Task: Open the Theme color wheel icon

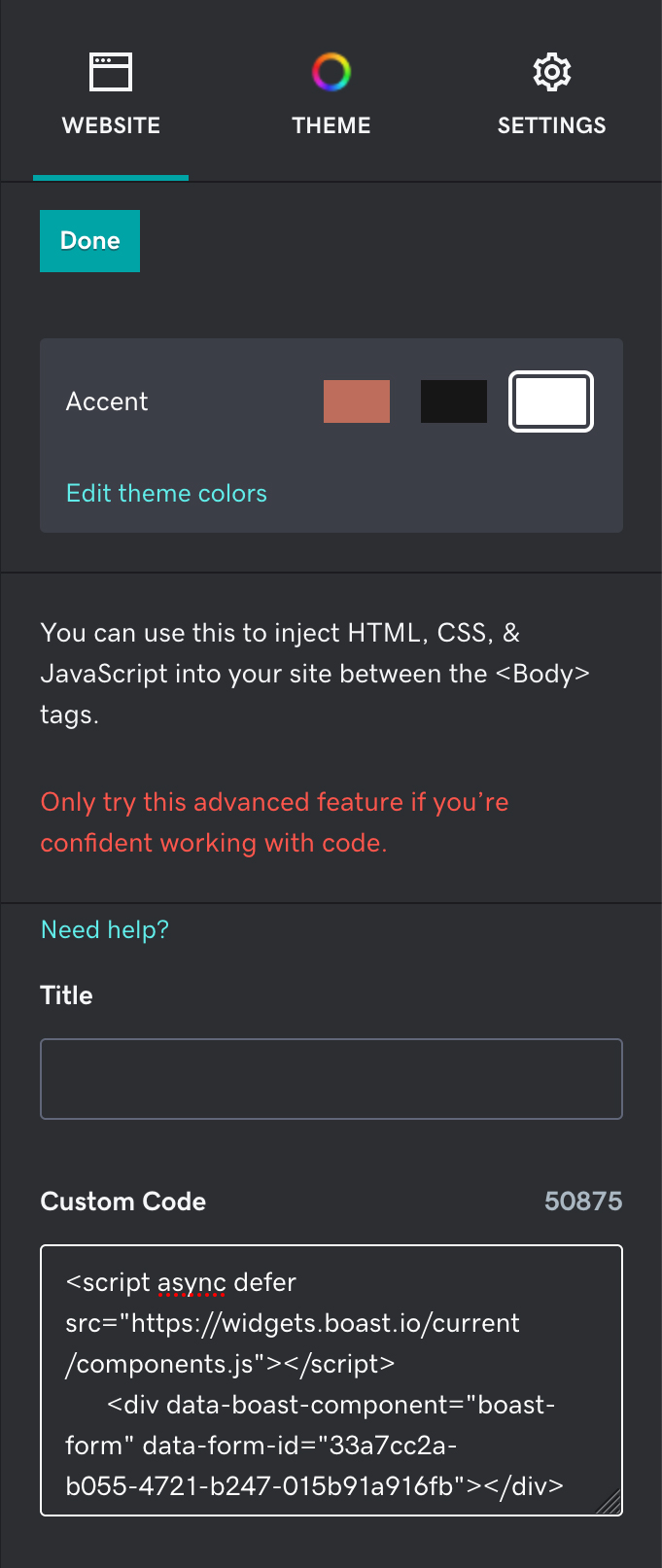Action: click(331, 70)
